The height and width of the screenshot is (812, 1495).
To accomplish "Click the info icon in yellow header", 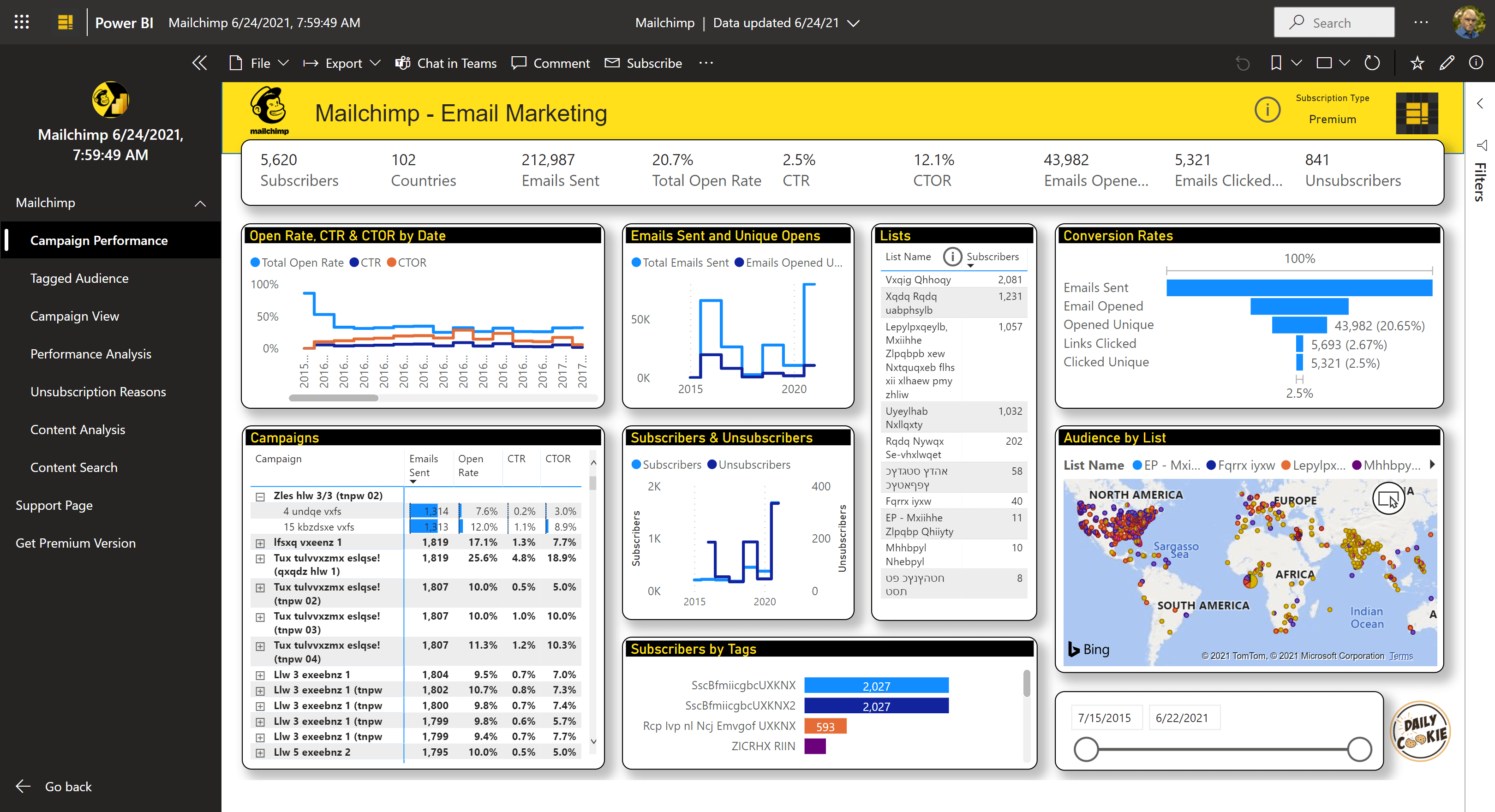I will point(1268,110).
